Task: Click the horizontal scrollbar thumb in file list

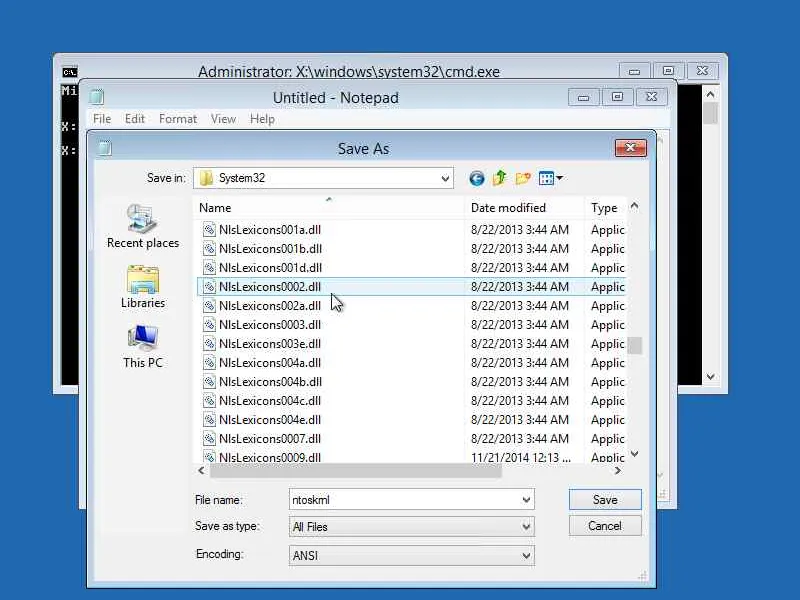Action: (356, 471)
